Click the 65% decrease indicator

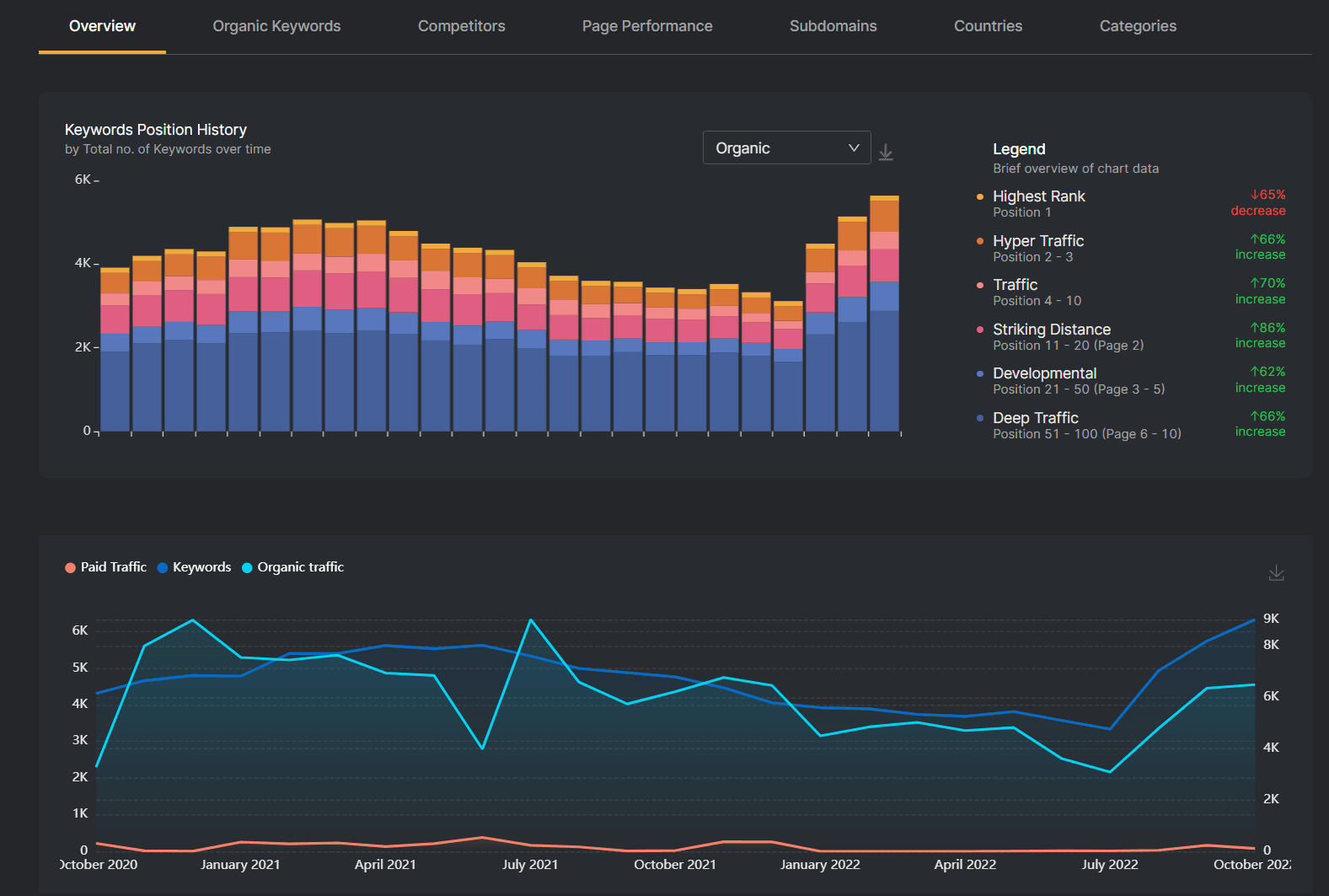click(x=1258, y=202)
